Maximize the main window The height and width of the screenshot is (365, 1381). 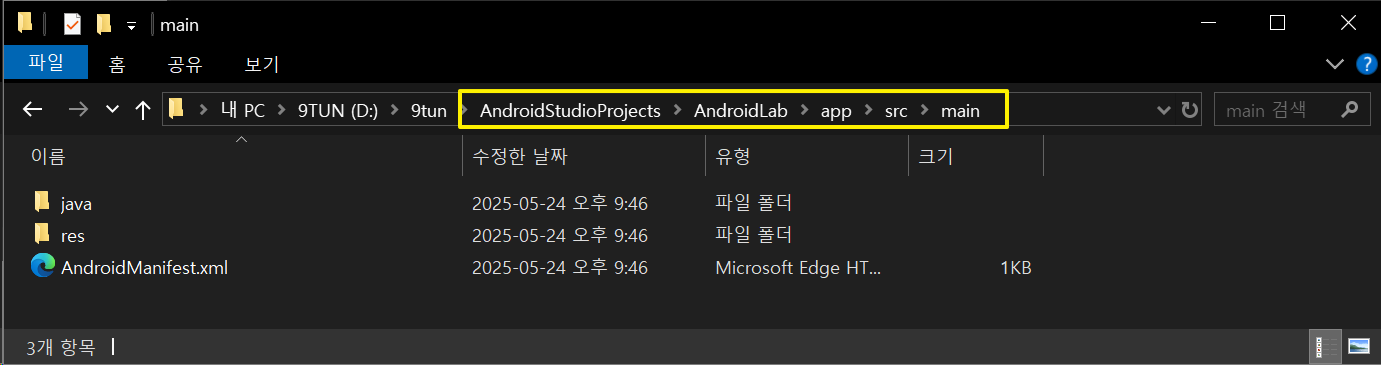click(x=1277, y=23)
